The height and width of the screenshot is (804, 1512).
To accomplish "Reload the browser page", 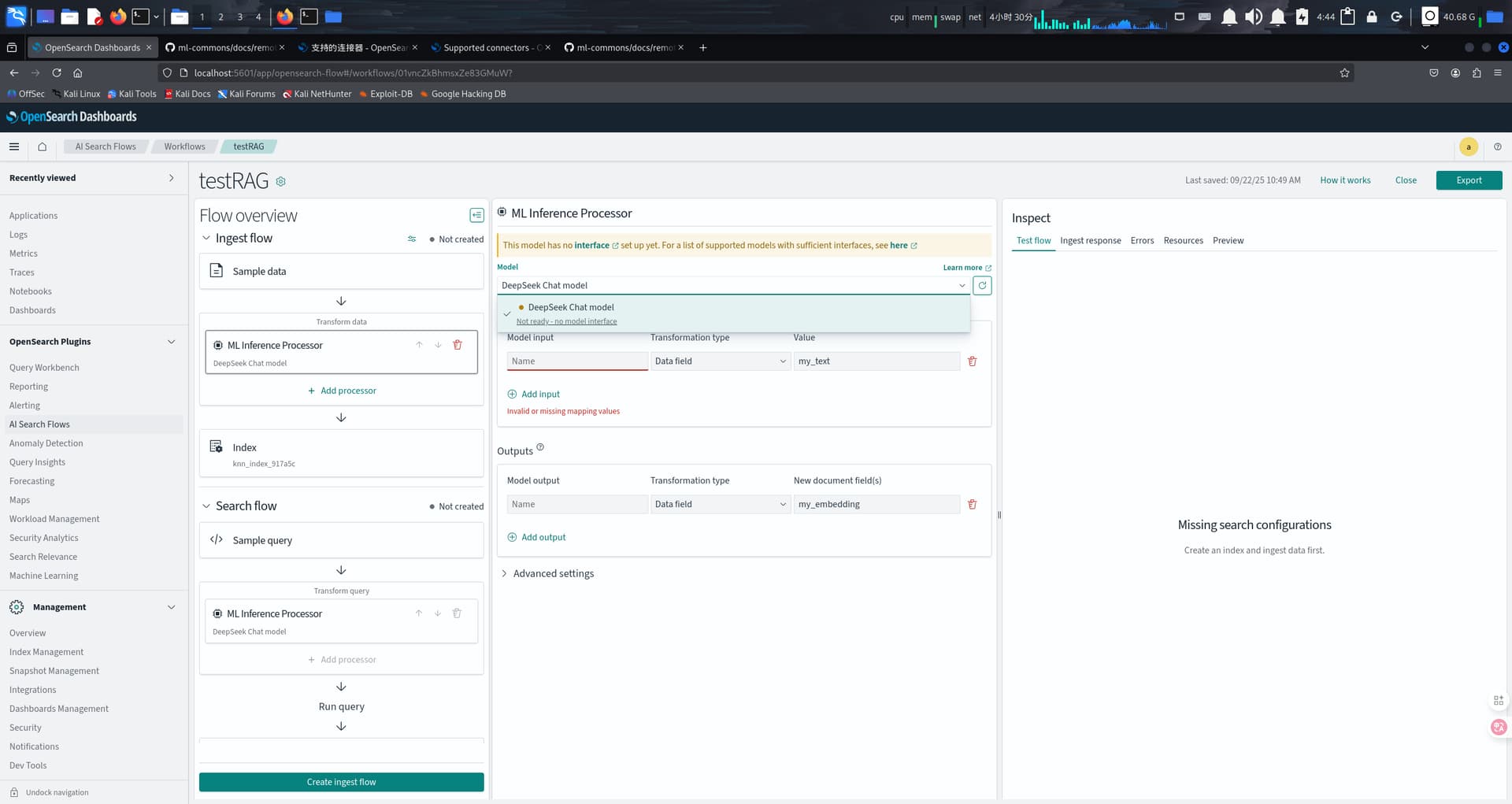I will [x=57, y=73].
